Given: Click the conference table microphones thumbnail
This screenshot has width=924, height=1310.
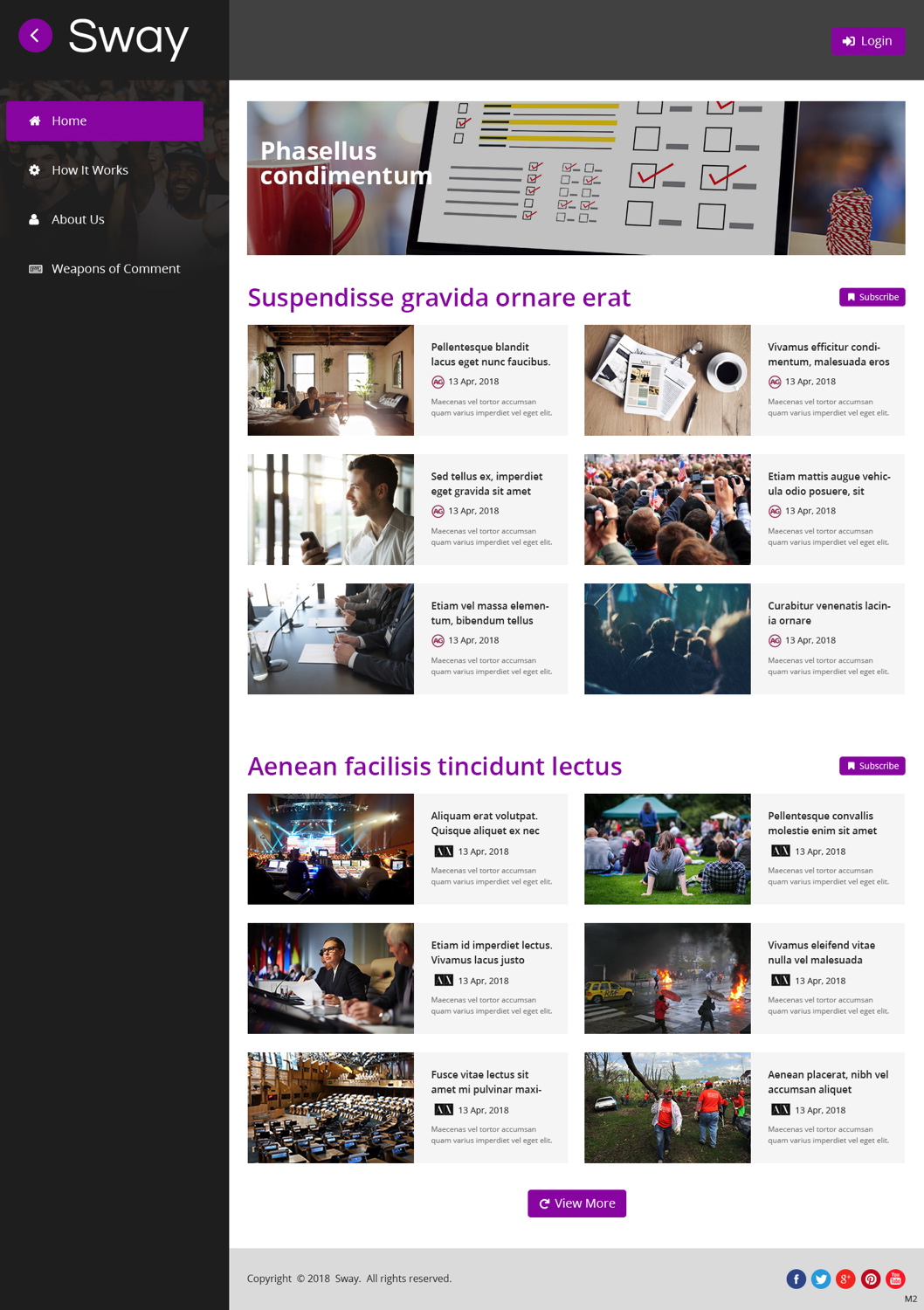Looking at the screenshot, I should (330, 638).
